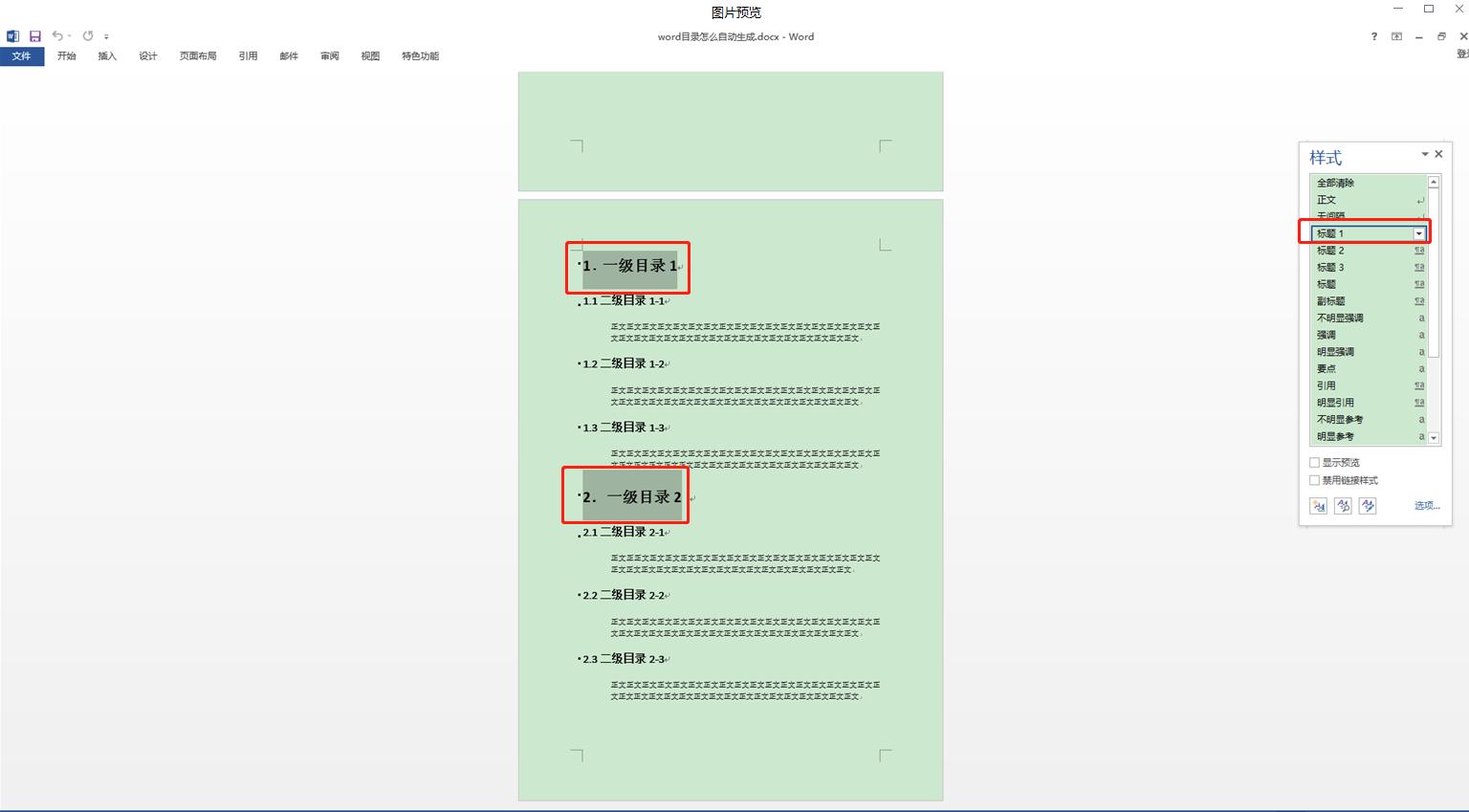This screenshot has height=812, width=1469.
Task: Click the subheading 2.2 二级目录 2-2
Action: pyautogui.click(x=624, y=595)
